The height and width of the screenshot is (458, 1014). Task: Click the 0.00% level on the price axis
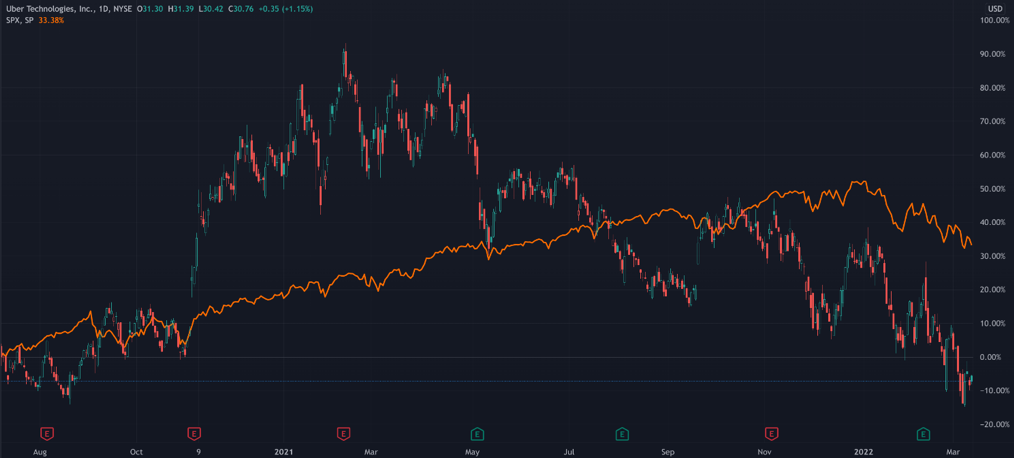(x=992, y=357)
